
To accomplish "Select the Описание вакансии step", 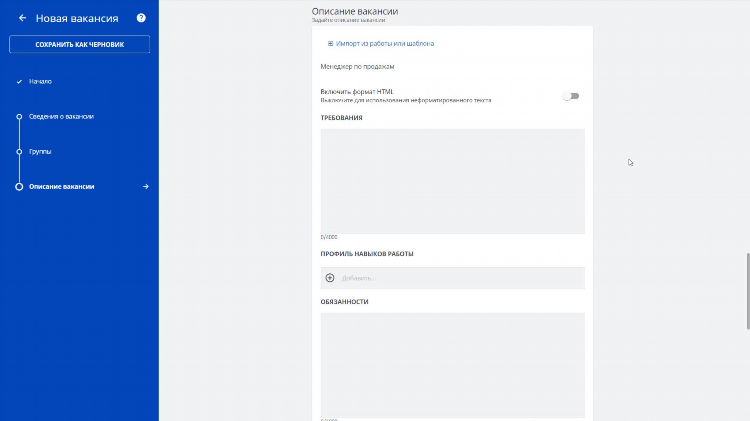I will click(x=61, y=187).
